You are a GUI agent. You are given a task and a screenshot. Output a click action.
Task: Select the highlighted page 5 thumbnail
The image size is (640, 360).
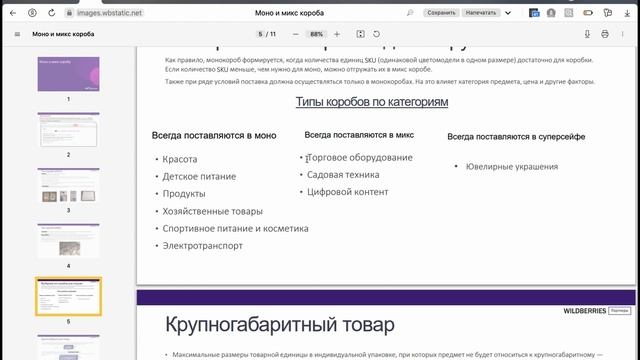[69, 296]
